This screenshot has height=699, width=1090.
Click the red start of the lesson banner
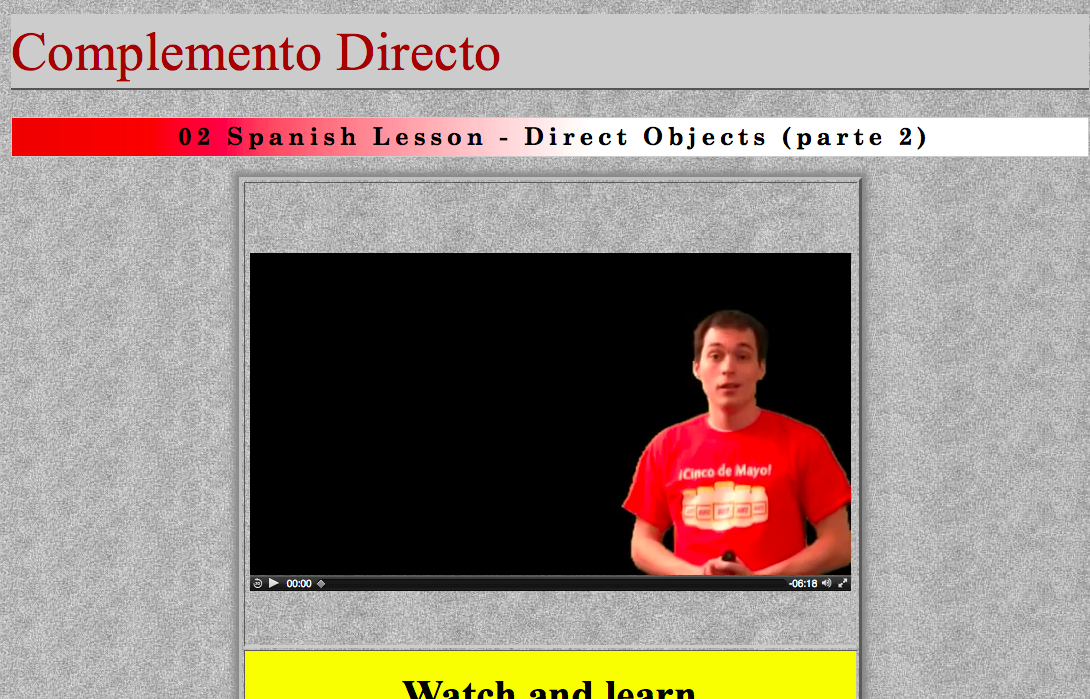click(90, 137)
